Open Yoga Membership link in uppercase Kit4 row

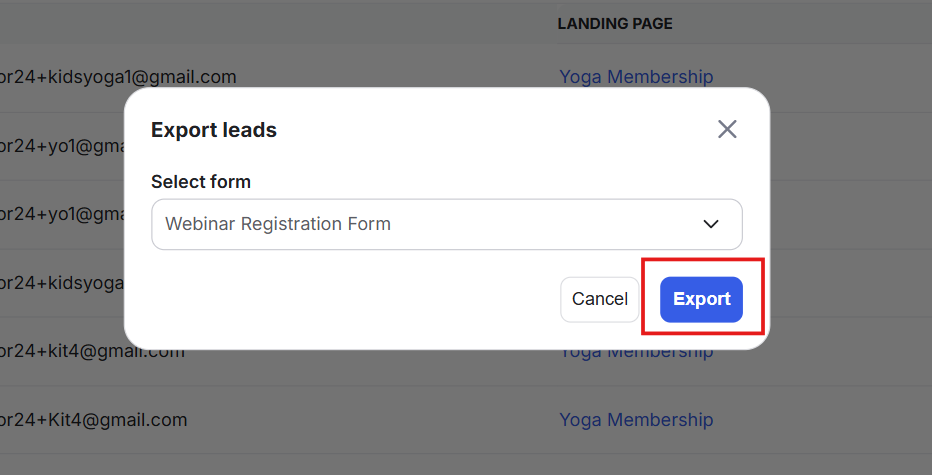[636, 420]
